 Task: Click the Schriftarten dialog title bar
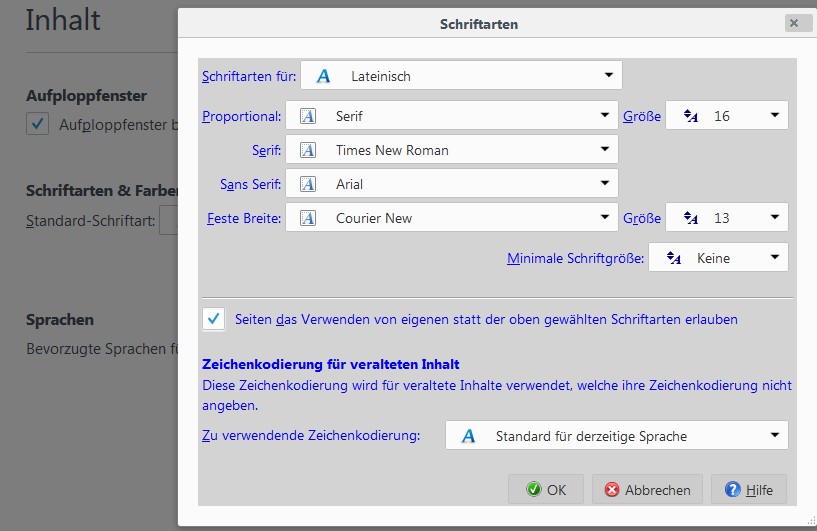coord(478,23)
